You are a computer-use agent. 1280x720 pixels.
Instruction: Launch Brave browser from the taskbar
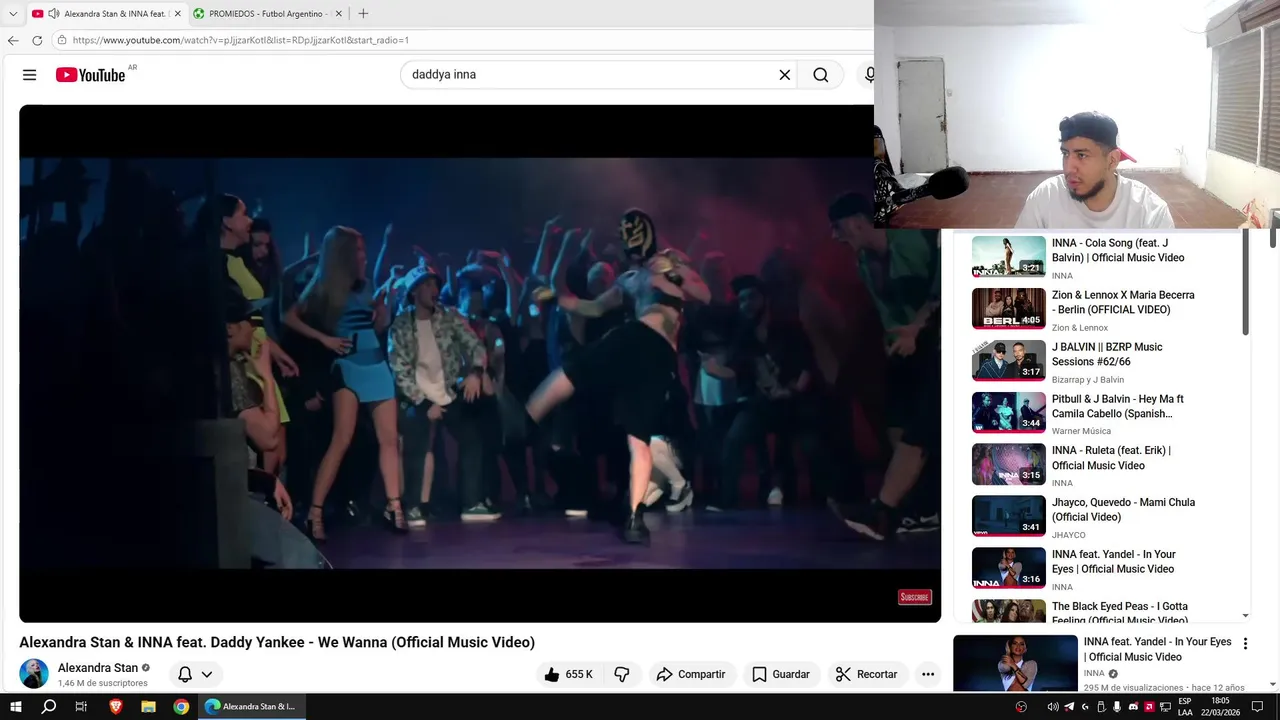point(115,706)
